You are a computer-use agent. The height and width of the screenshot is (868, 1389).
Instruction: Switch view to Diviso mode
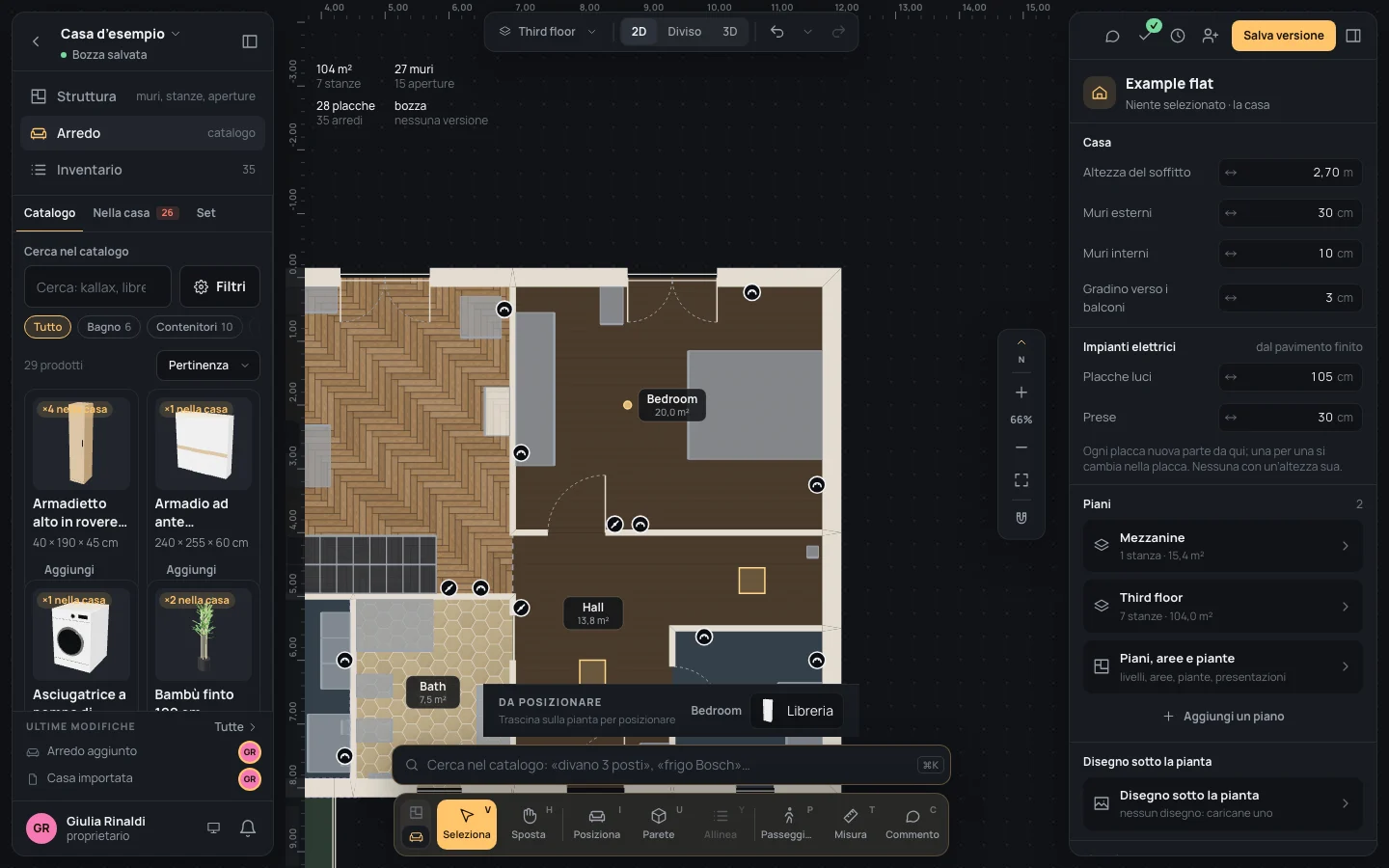pos(685,32)
